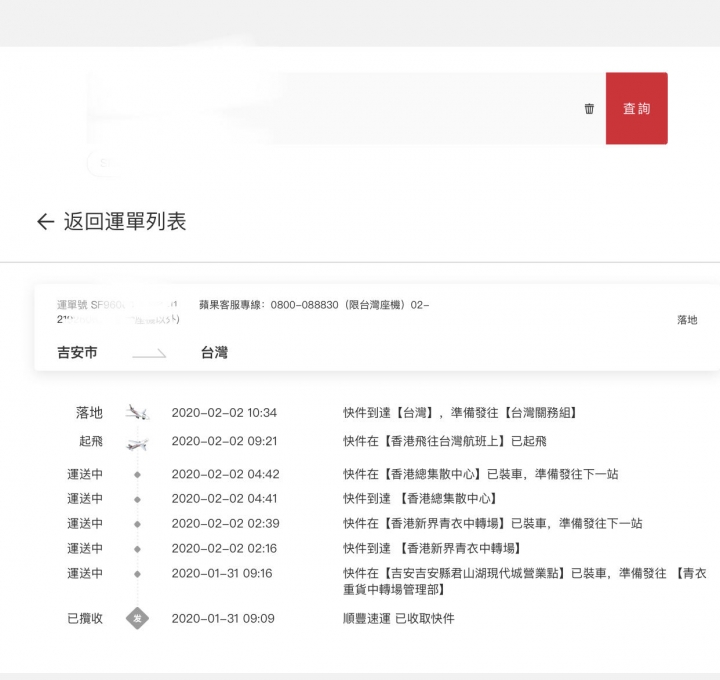This screenshot has width=720, height=680.
Task: Click 快件到達【香港新界青衣中轉場】 description
Action: point(432,549)
